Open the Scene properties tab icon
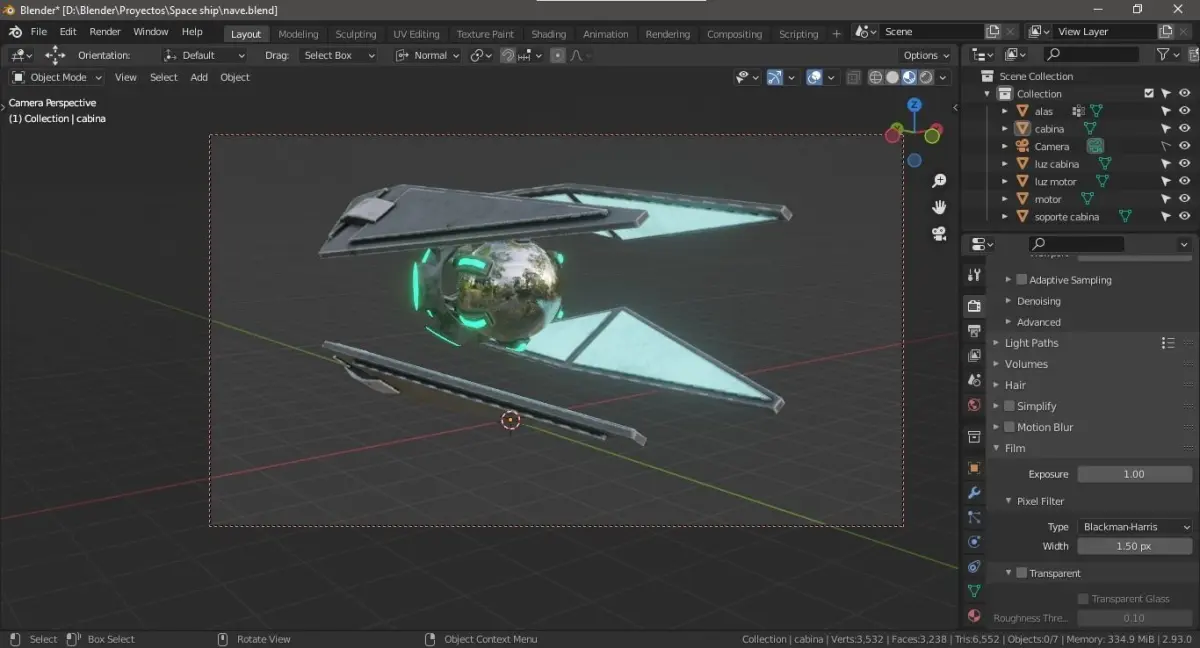Screen dimensions: 1200x648 [x=974, y=380]
